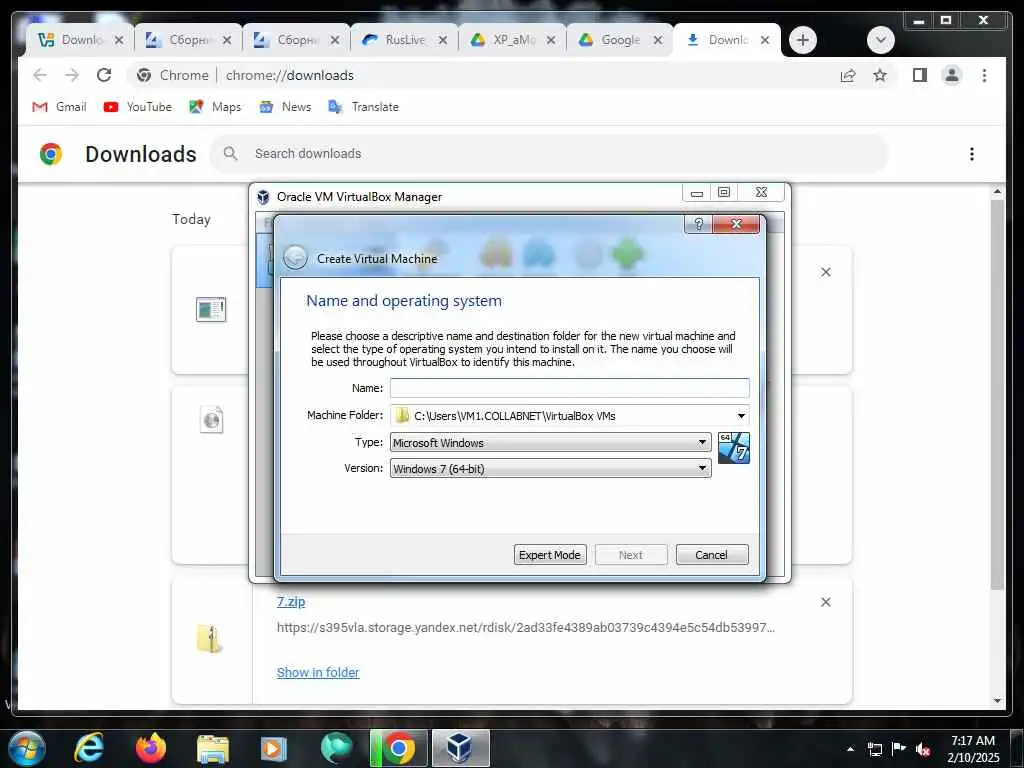
Task: Open the 7.zip download link
Action: pyautogui.click(x=291, y=601)
